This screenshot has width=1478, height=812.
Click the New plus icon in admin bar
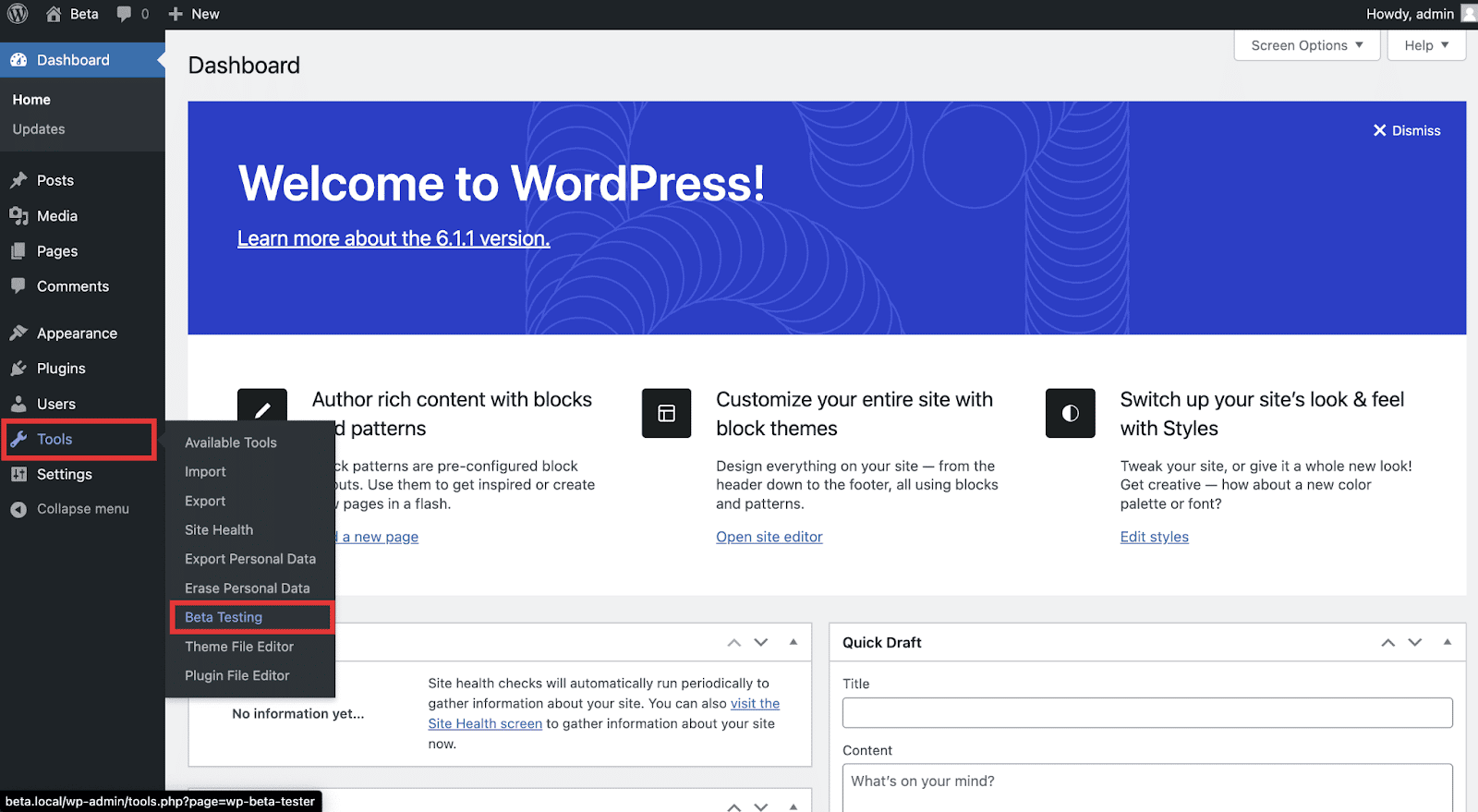tap(176, 14)
